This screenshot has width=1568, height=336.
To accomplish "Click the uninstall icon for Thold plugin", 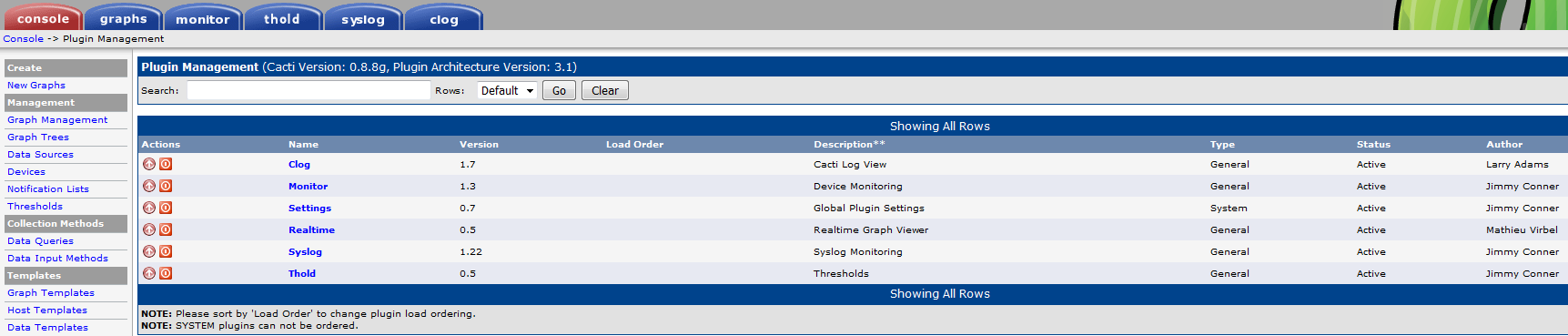I will (x=149, y=273).
